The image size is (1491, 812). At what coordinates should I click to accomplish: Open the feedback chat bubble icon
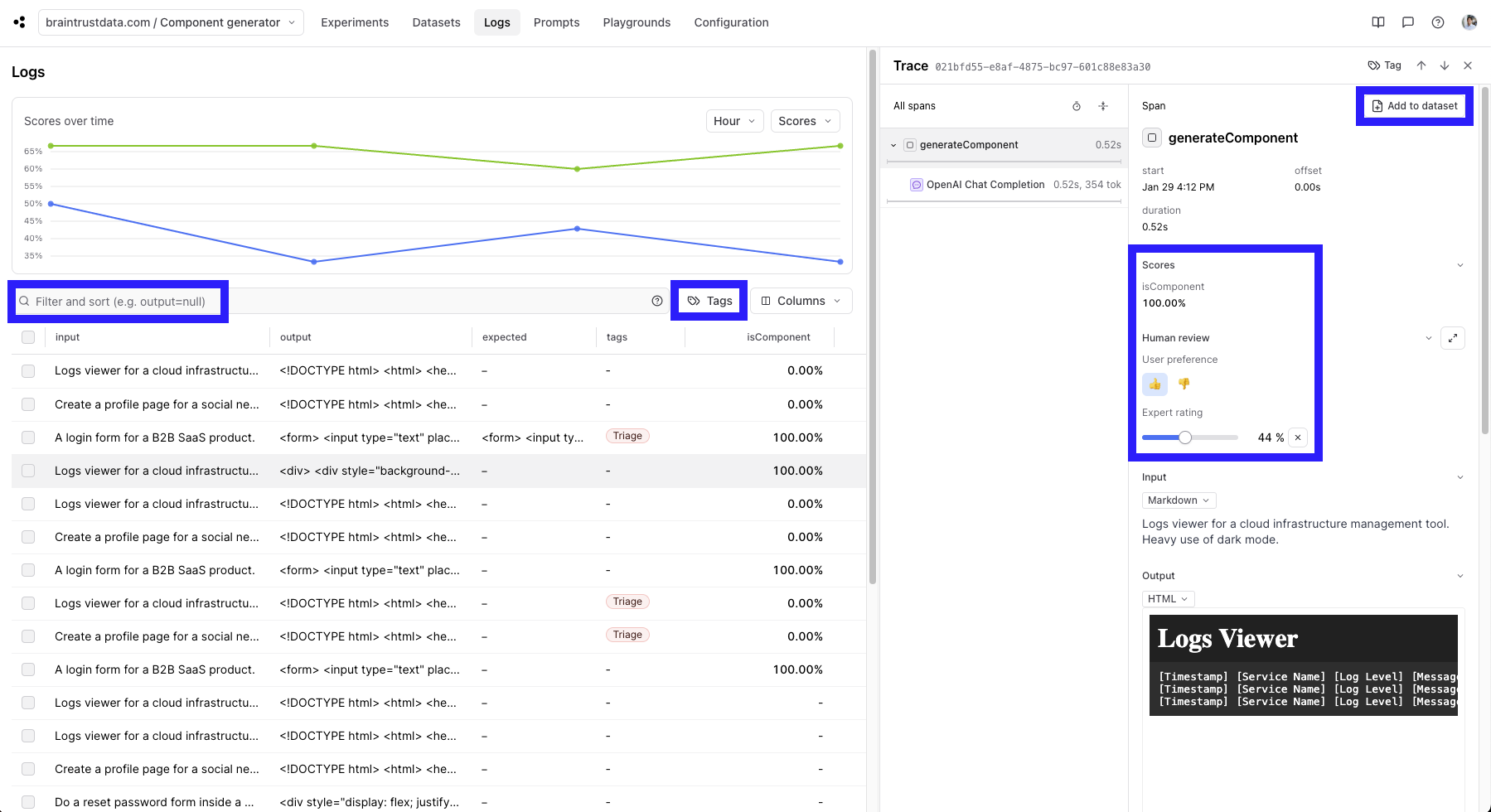(x=1407, y=22)
